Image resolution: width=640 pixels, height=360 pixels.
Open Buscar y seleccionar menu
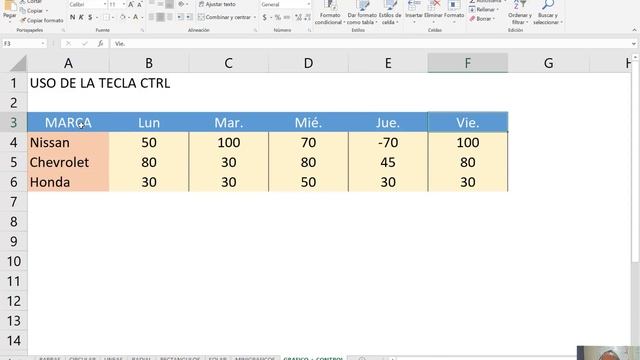pos(548,13)
